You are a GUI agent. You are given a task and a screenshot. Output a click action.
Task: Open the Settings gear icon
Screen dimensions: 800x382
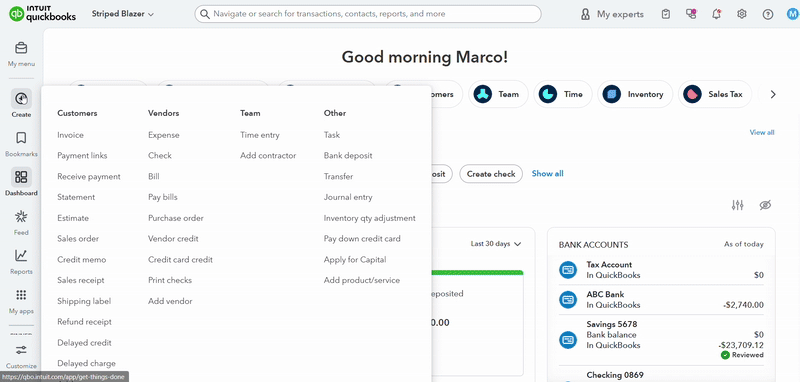coord(742,14)
